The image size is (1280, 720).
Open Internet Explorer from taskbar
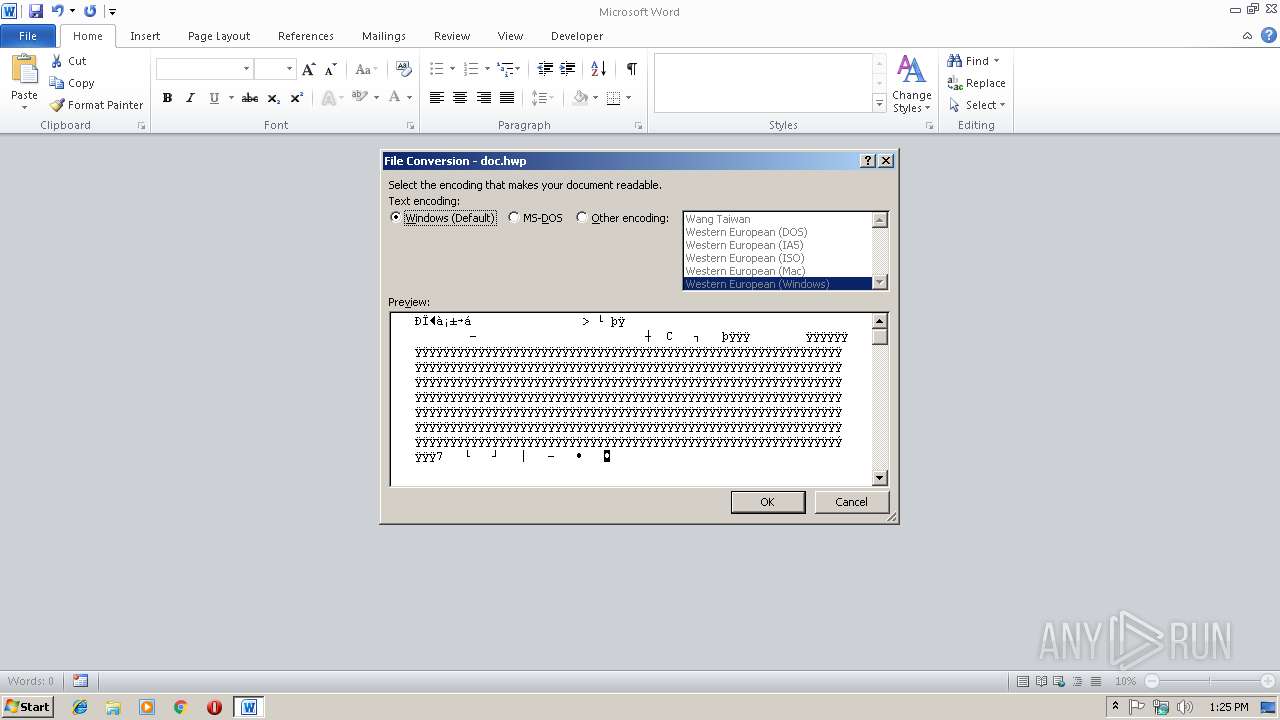(80, 707)
